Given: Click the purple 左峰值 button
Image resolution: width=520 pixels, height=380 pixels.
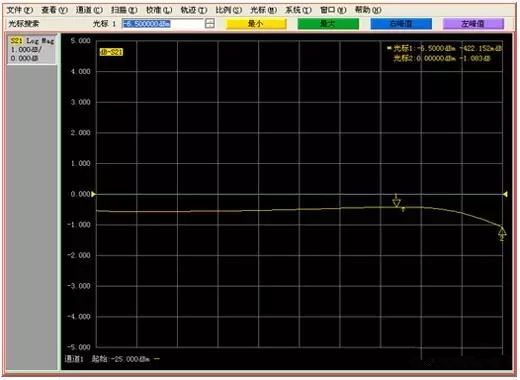Looking at the screenshot, I should click(x=473, y=24).
